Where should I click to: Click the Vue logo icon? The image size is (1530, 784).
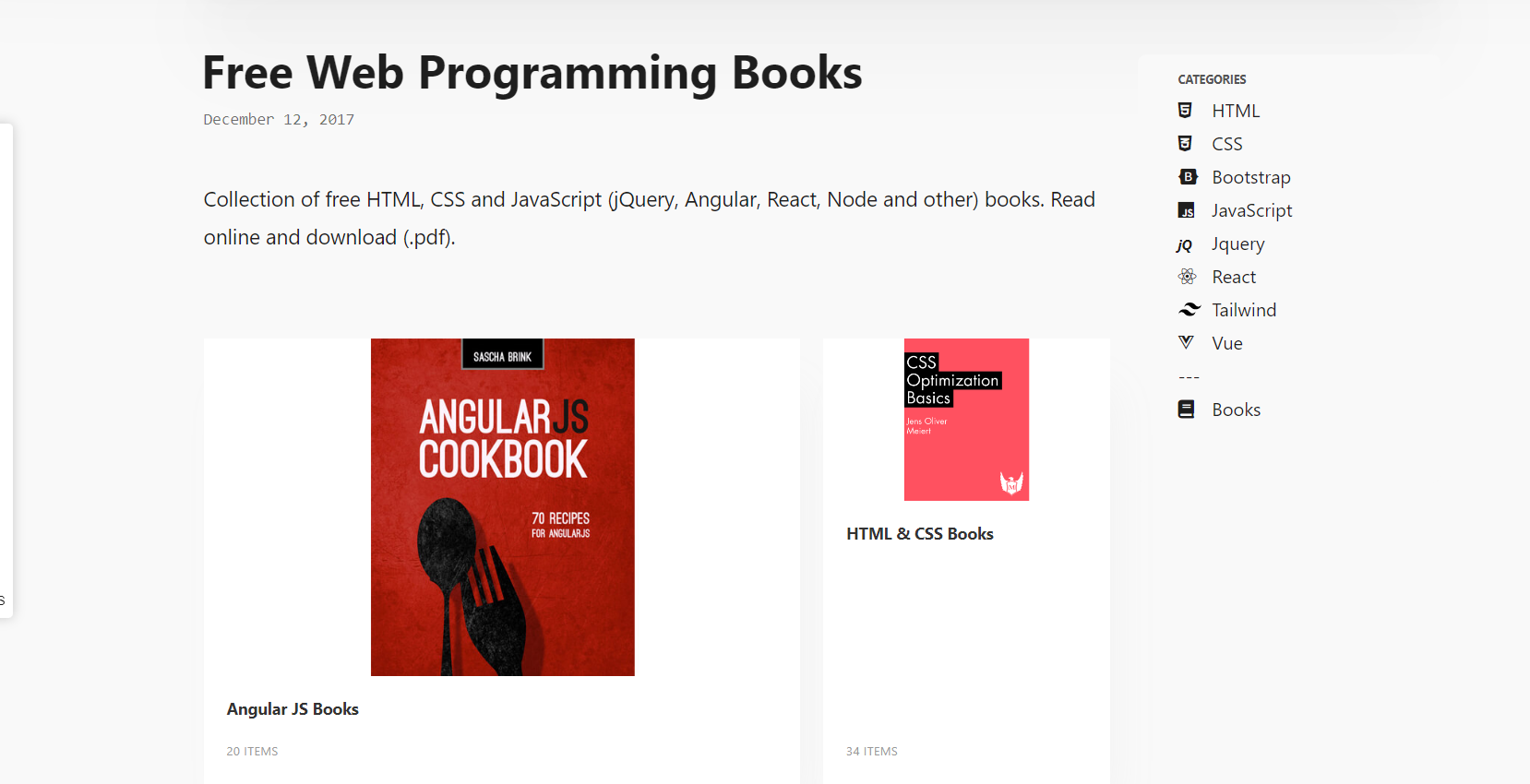pos(1187,343)
